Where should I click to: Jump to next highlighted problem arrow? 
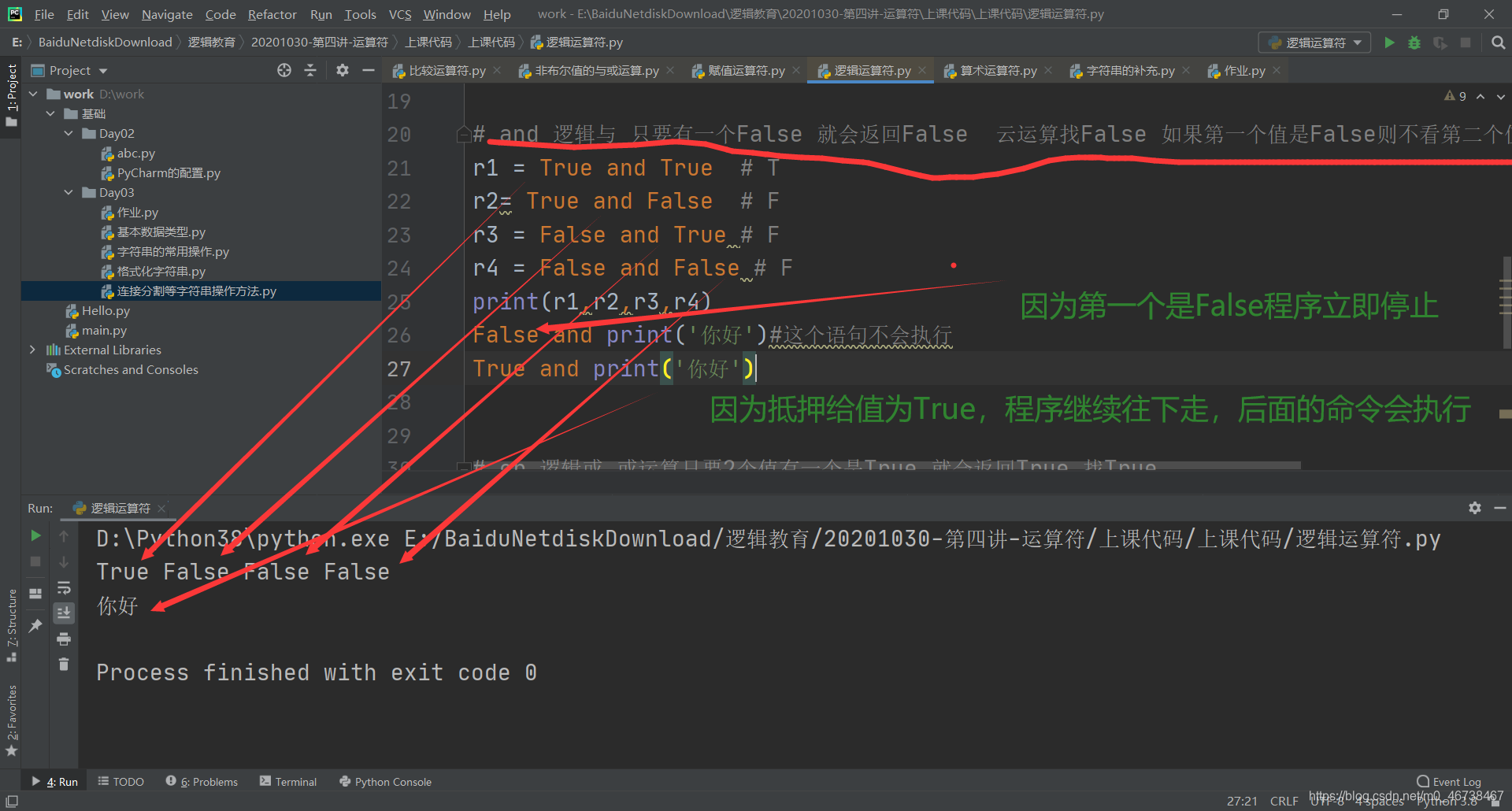click(1501, 96)
